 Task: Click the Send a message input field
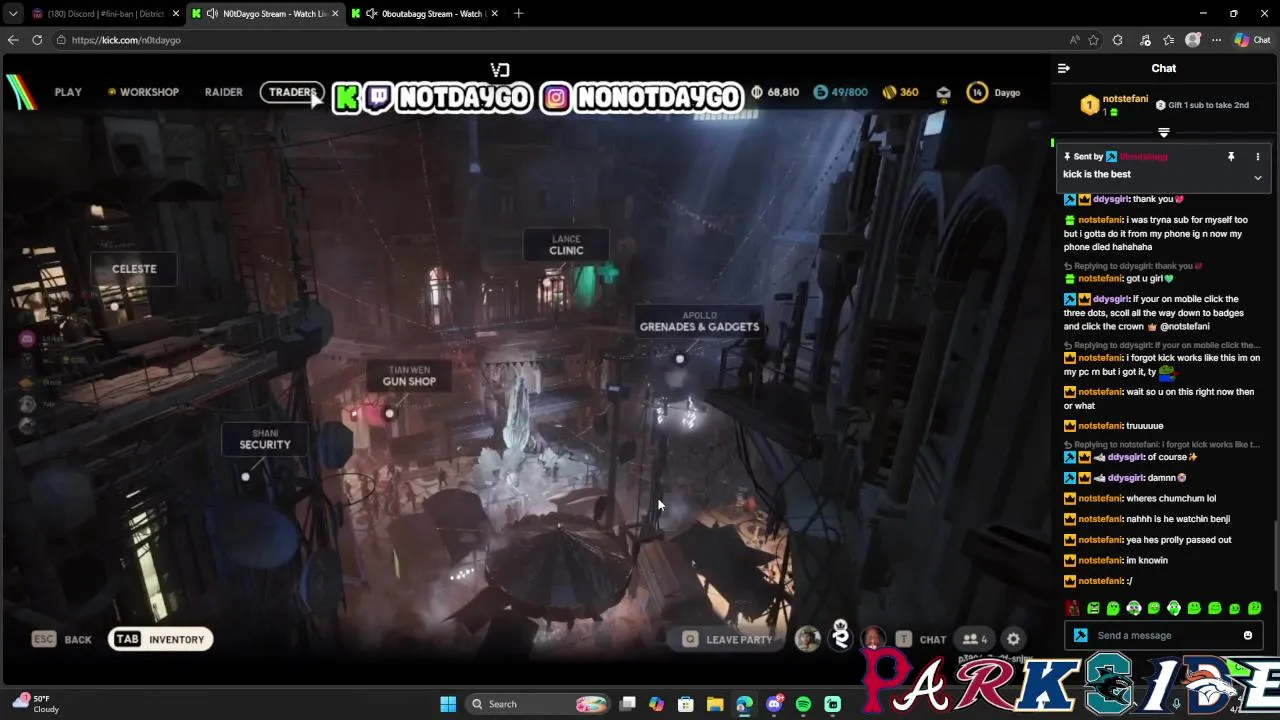1165,635
